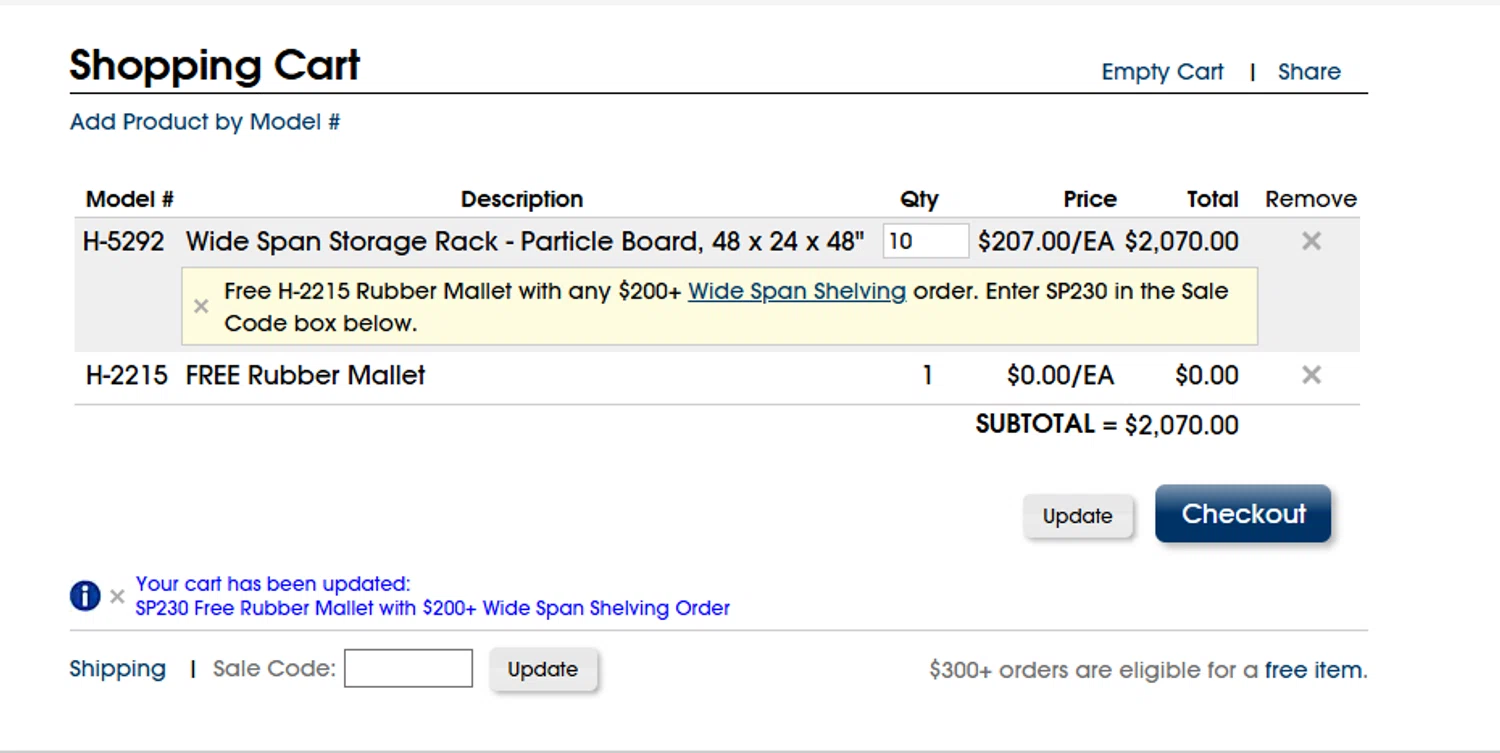The height and width of the screenshot is (753, 1500).
Task: Open the Empty Cart link
Action: pos(1162,72)
